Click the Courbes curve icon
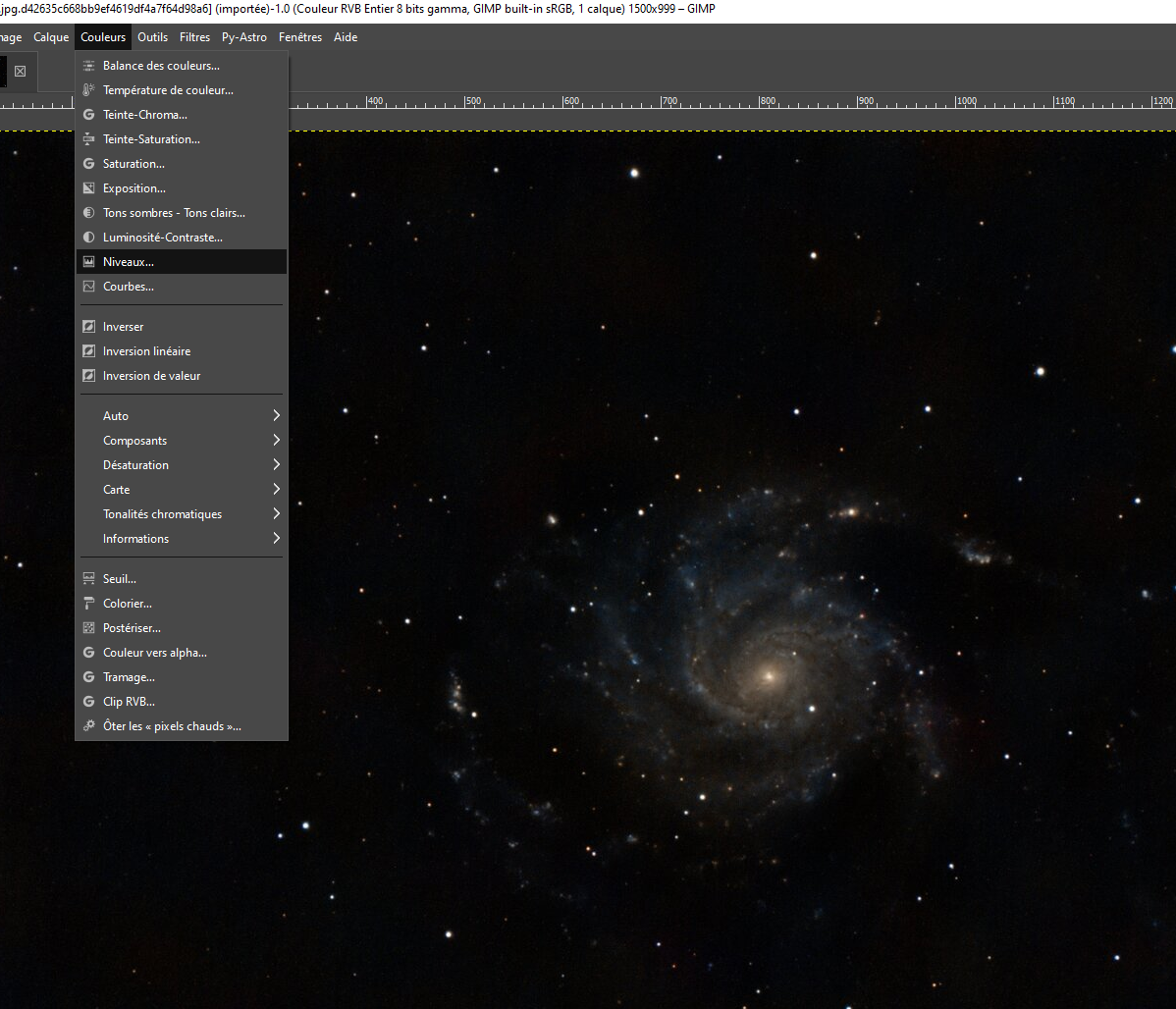The image size is (1176, 1009). pyautogui.click(x=89, y=287)
